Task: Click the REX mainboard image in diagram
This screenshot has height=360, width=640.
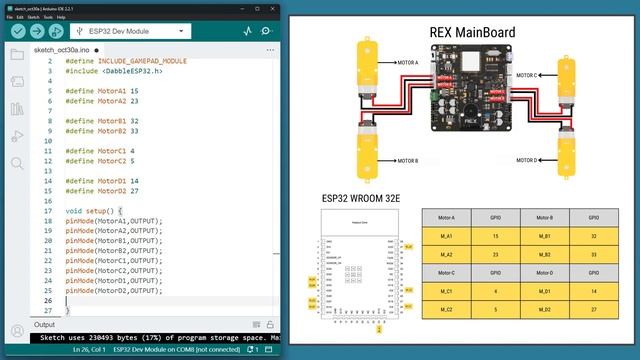Action: click(471, 88)
